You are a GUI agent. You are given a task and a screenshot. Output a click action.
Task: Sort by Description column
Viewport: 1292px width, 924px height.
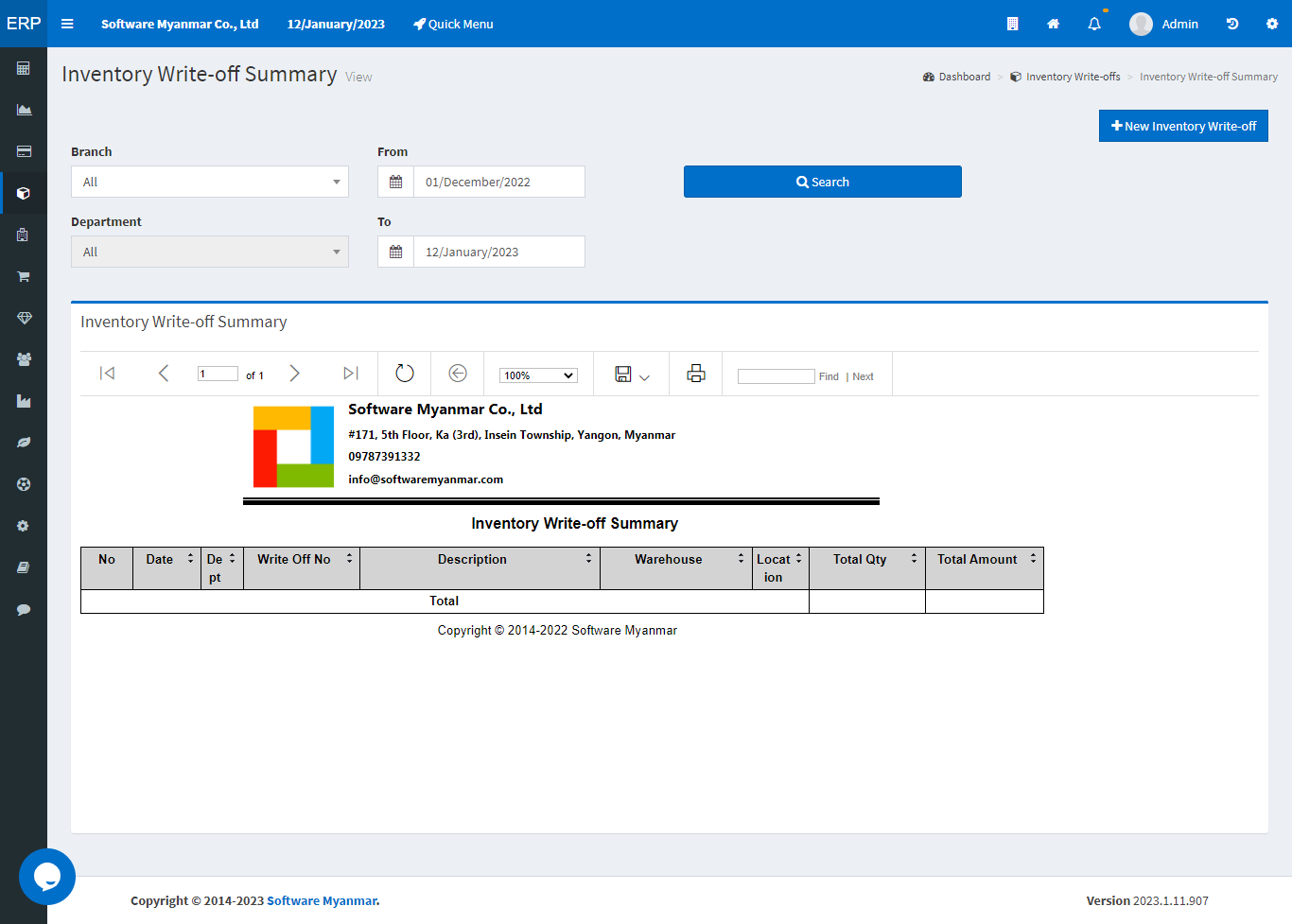pyautogui.click(x=589, y=559)
